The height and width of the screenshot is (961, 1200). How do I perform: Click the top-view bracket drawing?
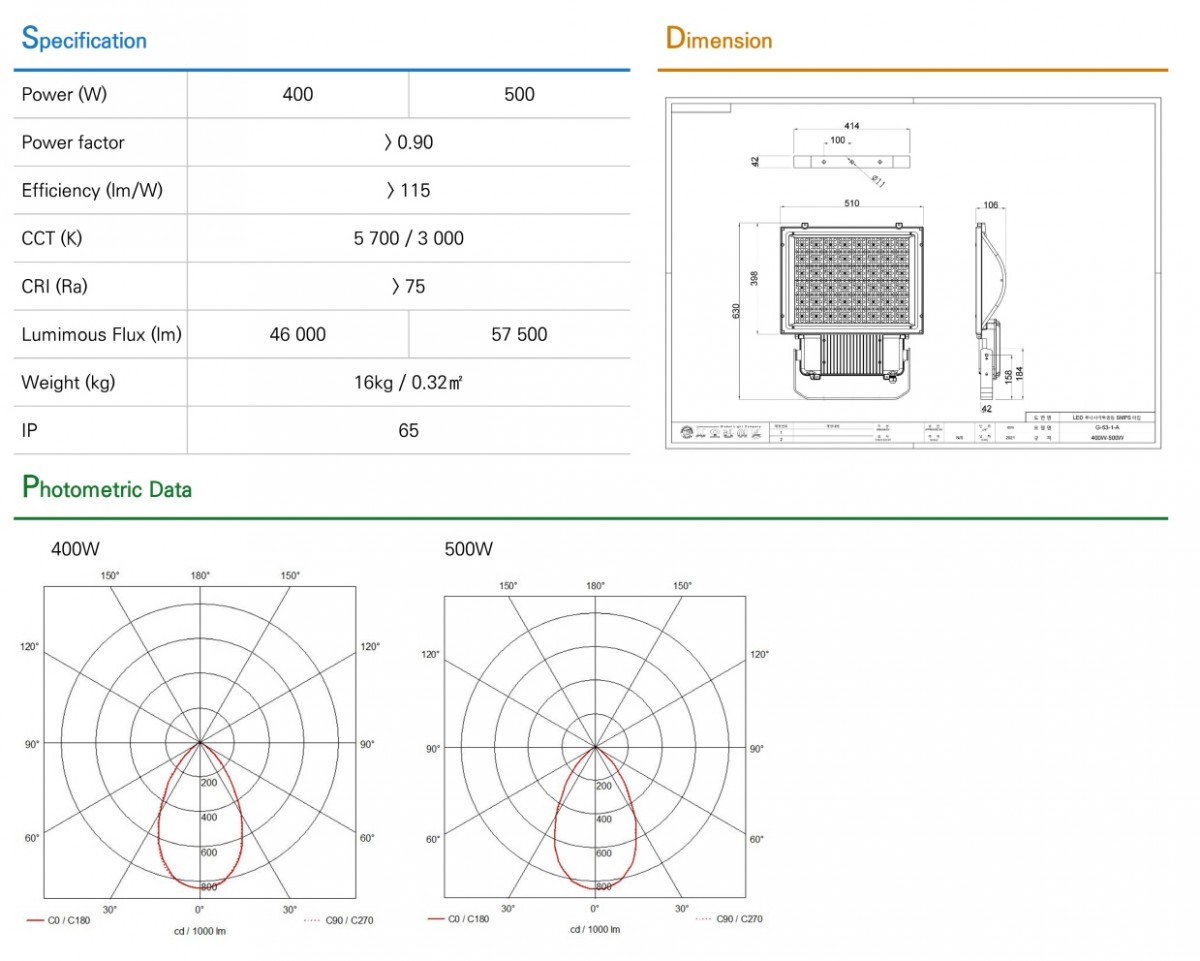(851, 162)
